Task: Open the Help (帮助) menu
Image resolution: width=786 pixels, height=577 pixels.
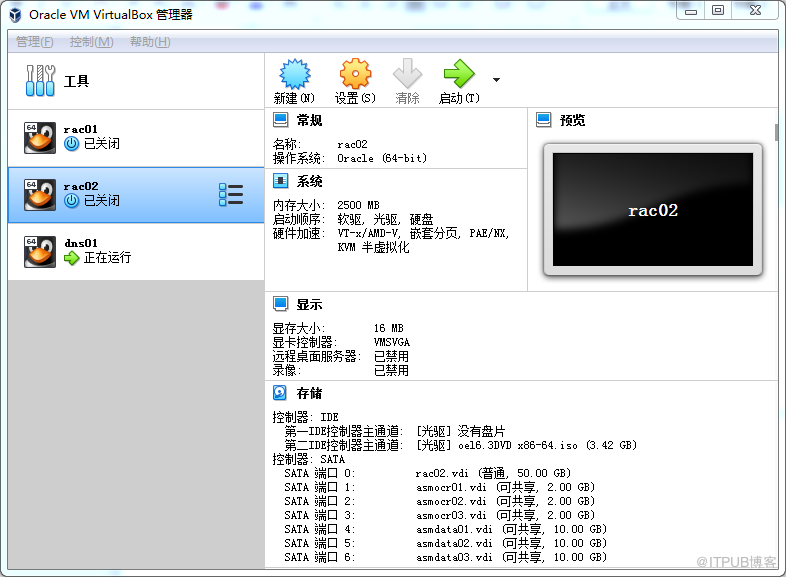Action: coord(150,42)
